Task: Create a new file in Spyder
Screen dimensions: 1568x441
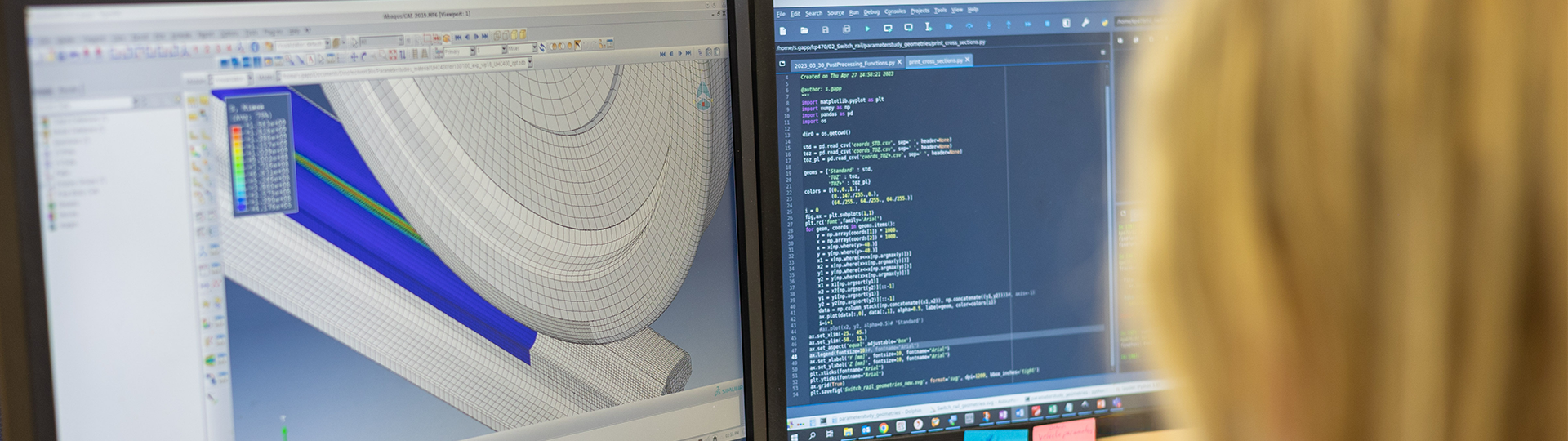Action: (x=782, y=30)
